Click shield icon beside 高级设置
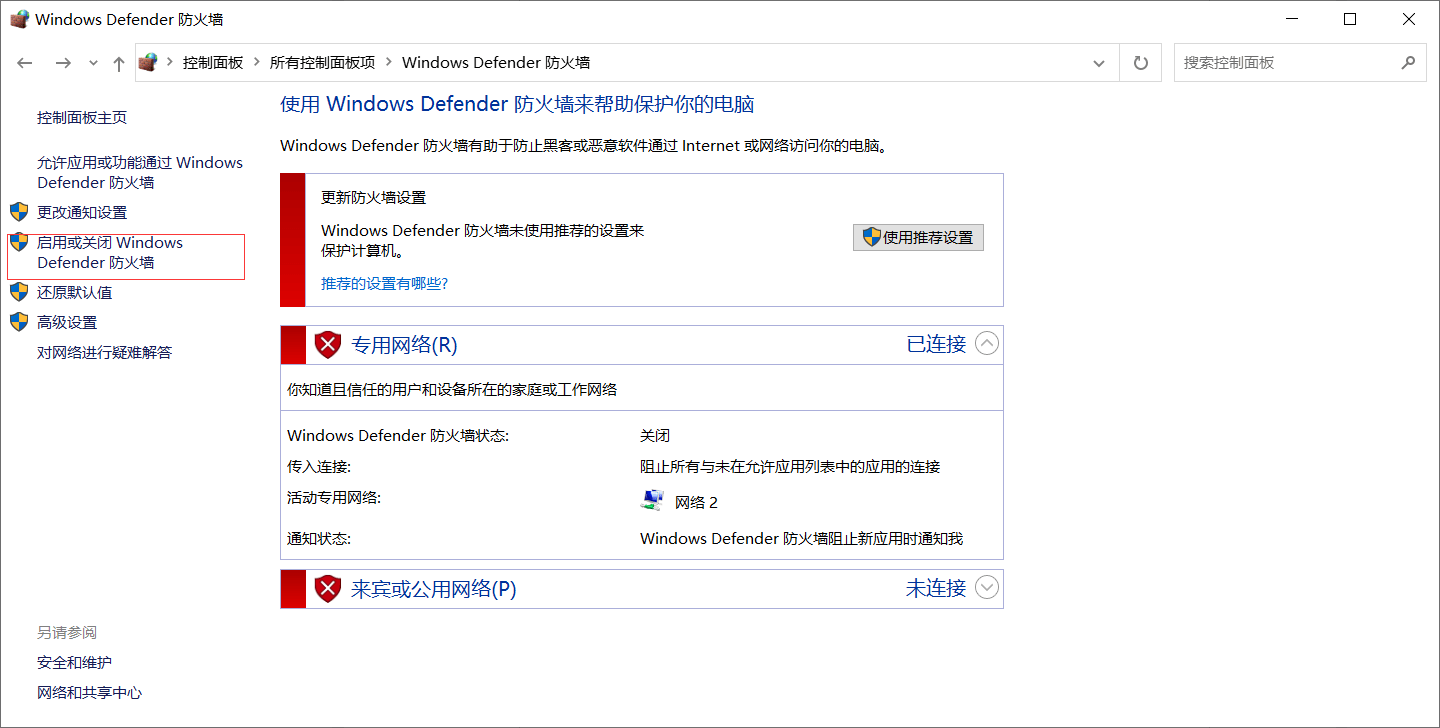 coord(19,322)
